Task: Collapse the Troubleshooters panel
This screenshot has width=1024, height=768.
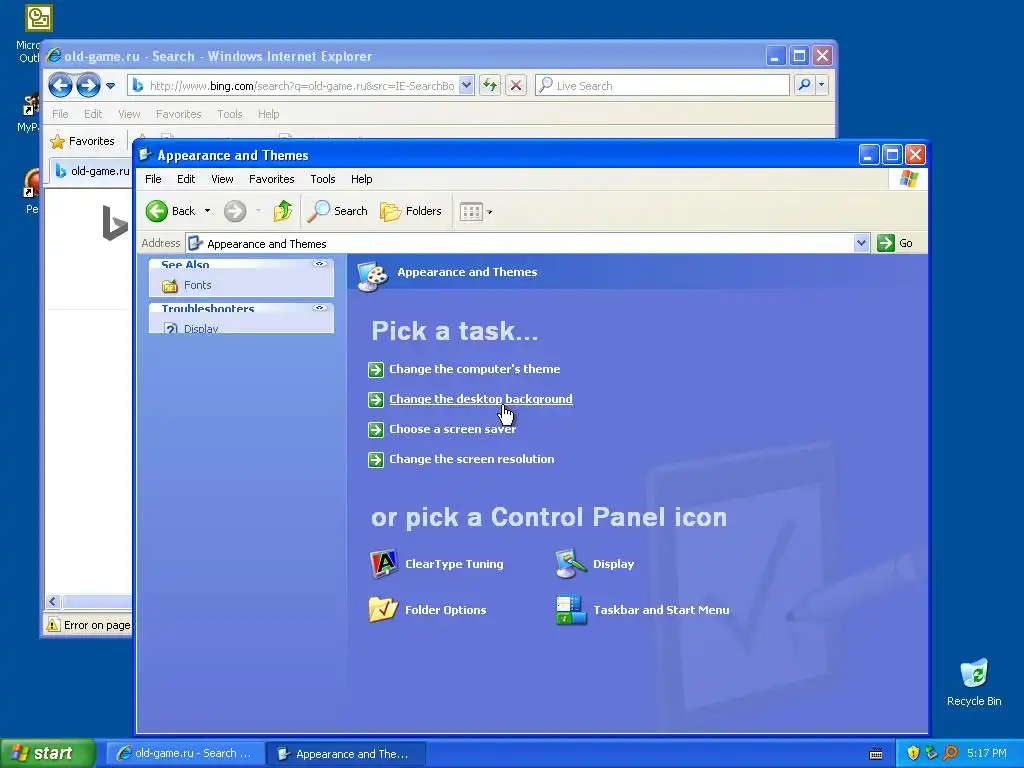Action: click(x=320, y=308)
